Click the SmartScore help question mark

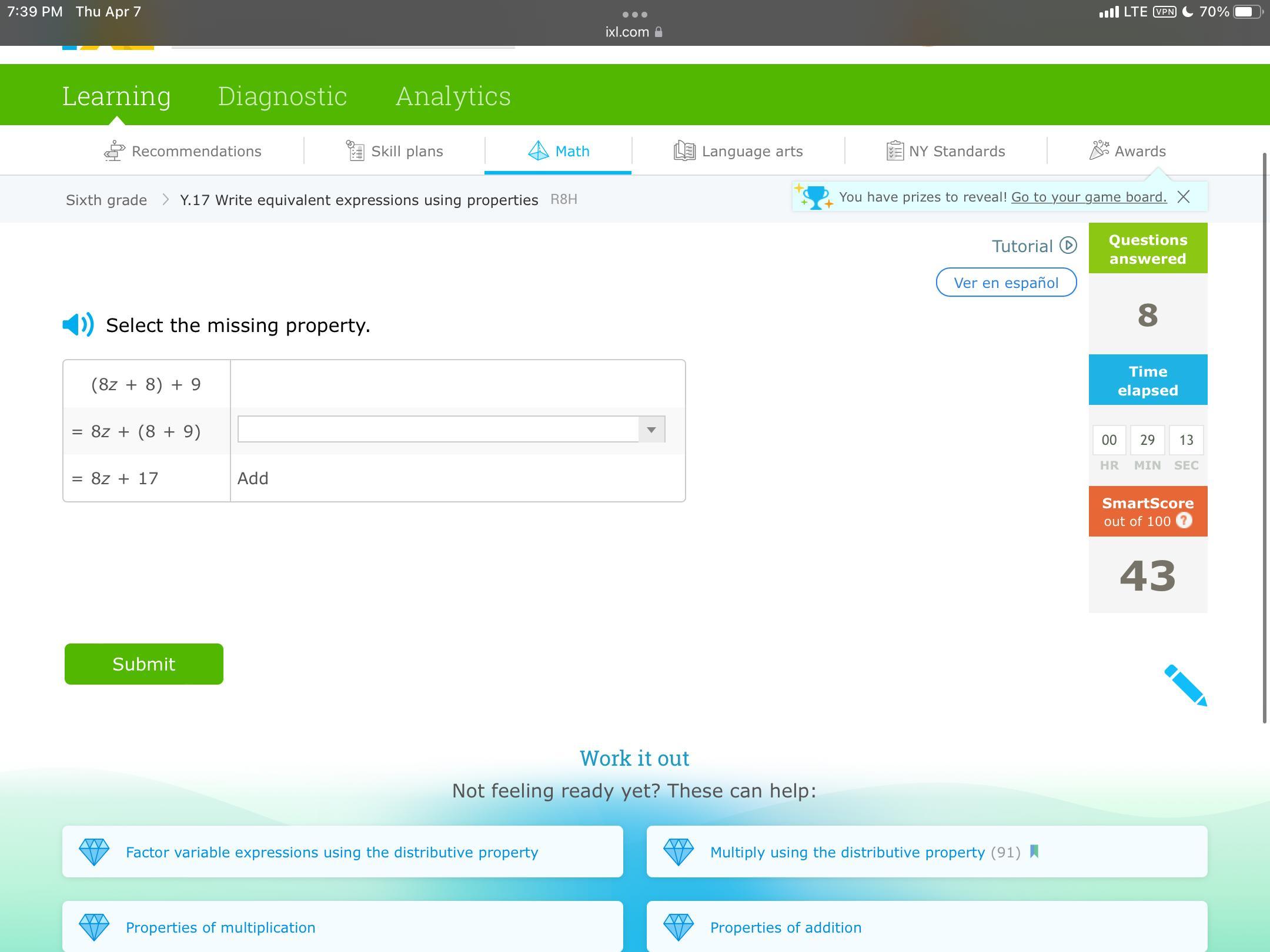click(x=1184, y=521)
